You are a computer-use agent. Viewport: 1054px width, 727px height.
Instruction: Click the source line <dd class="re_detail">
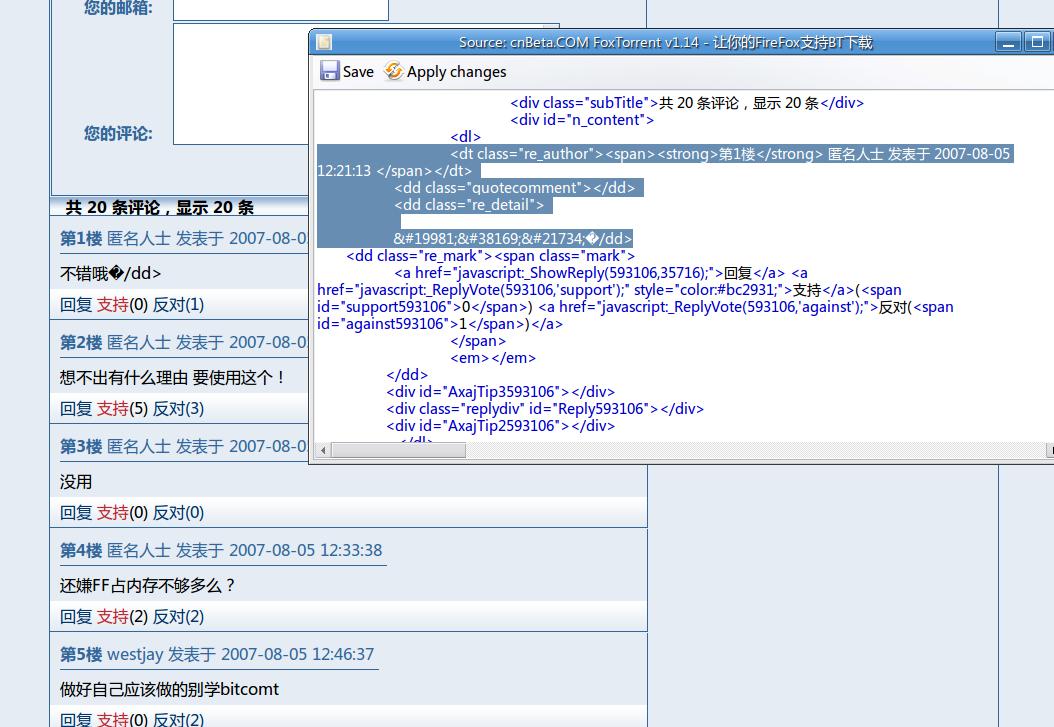(469, 205)
